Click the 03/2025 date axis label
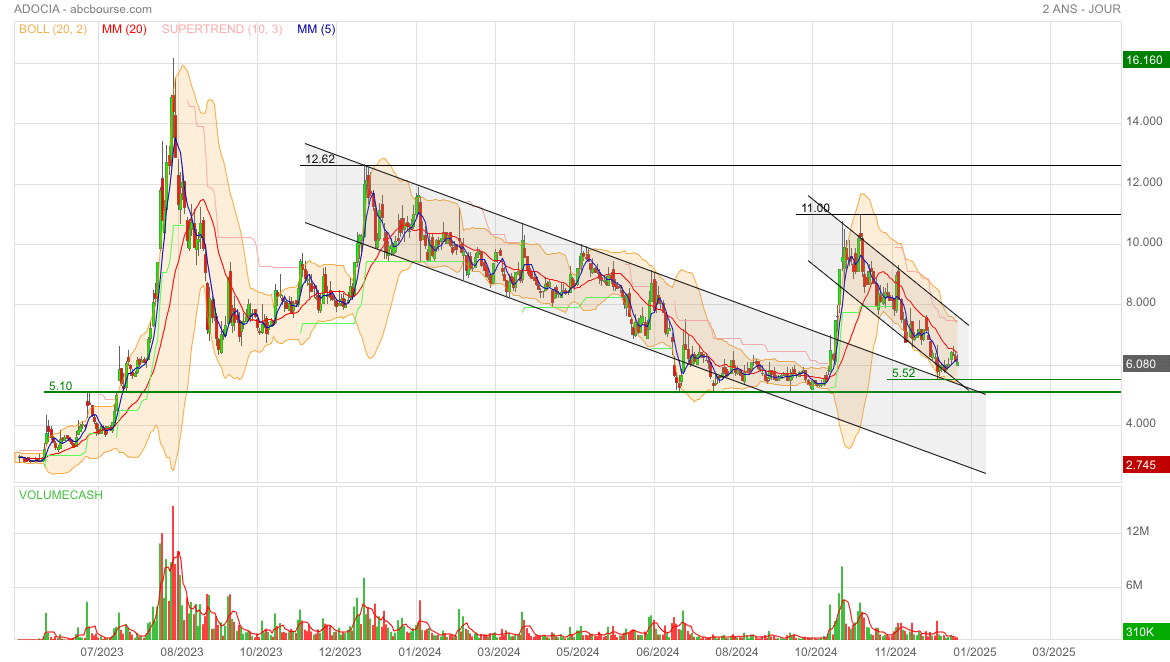This screenshot has height=662, width=1170. (x=1054, y=652)
